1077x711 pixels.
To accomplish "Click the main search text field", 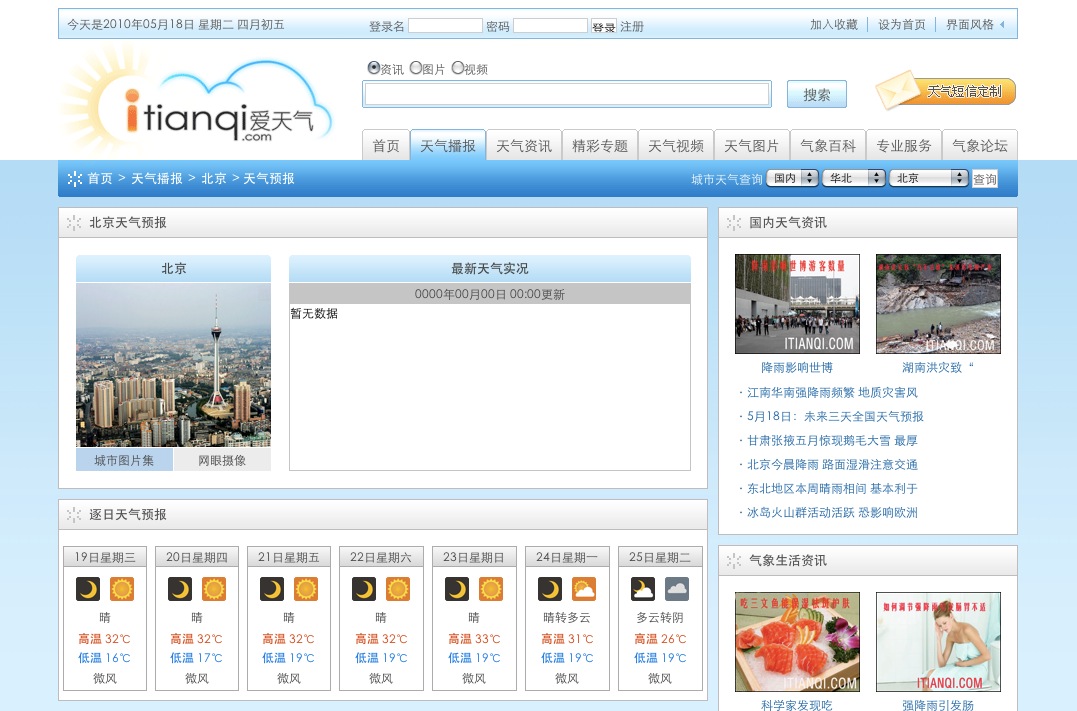I will coord(567,94).
